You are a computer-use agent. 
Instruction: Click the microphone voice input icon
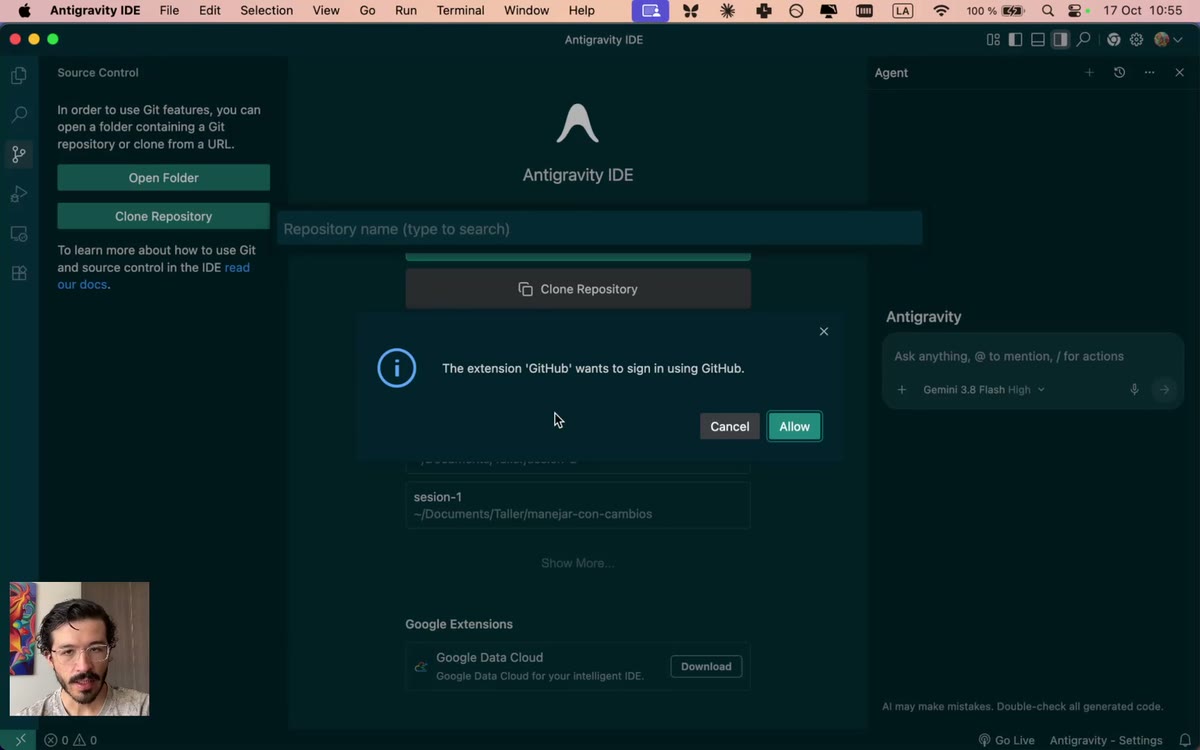1134,390
